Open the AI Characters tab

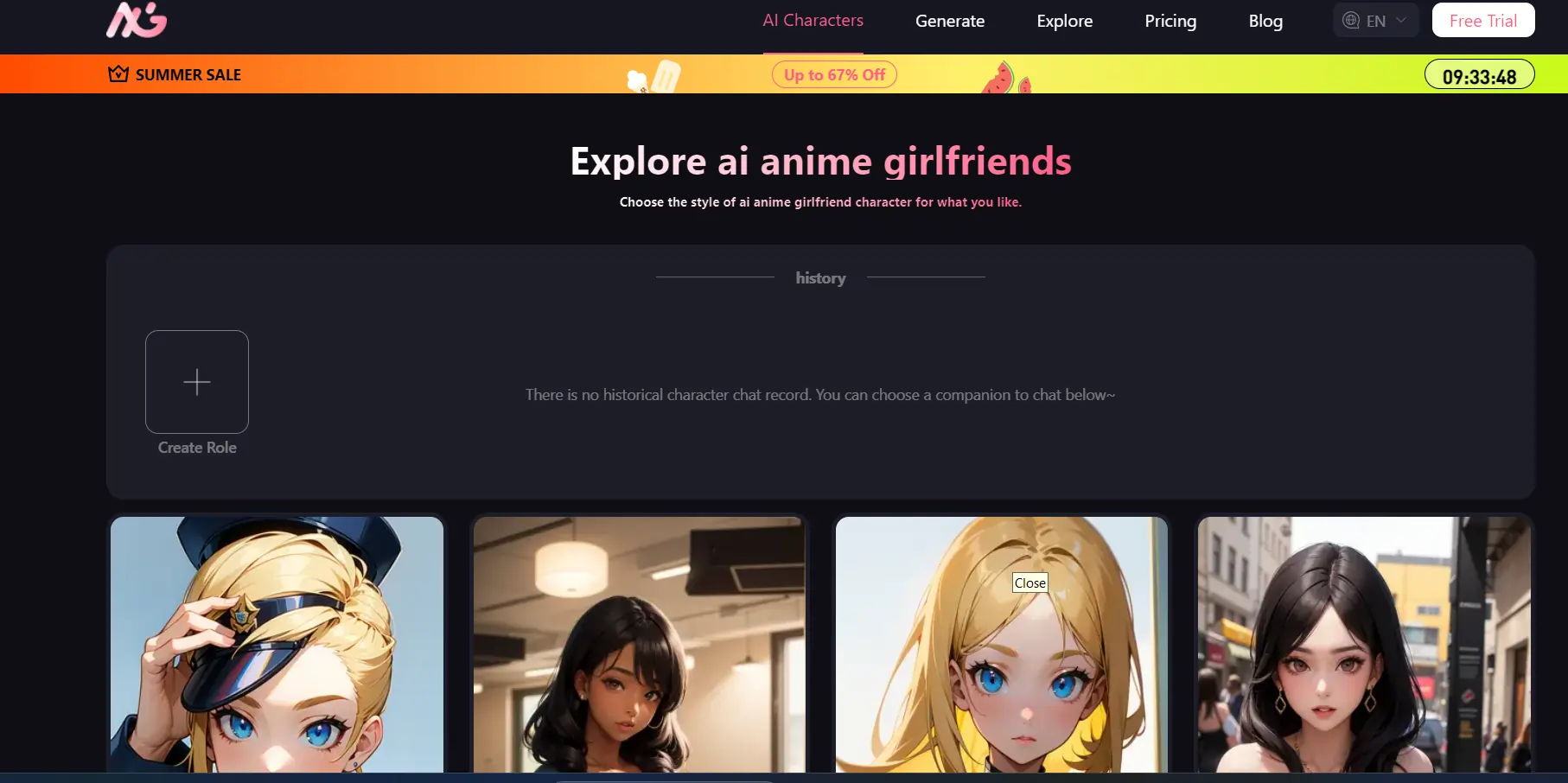click(813, 21)
